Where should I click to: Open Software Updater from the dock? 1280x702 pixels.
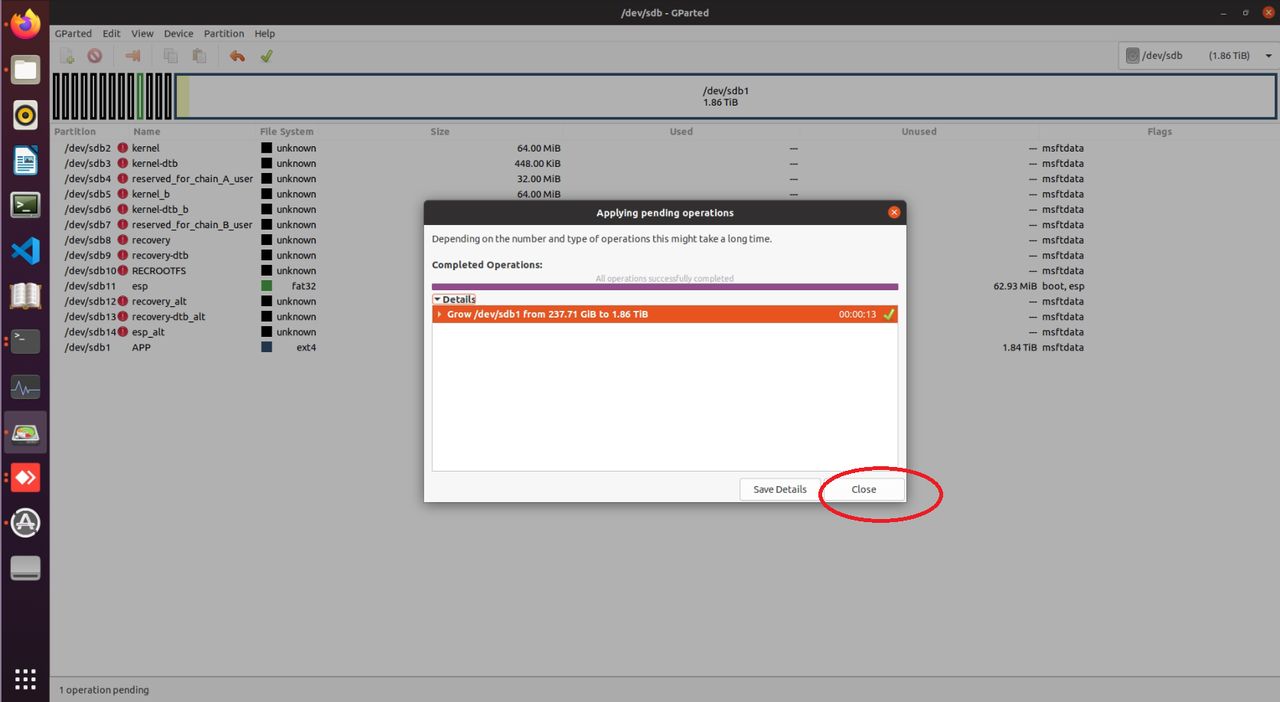coord(25,522)
